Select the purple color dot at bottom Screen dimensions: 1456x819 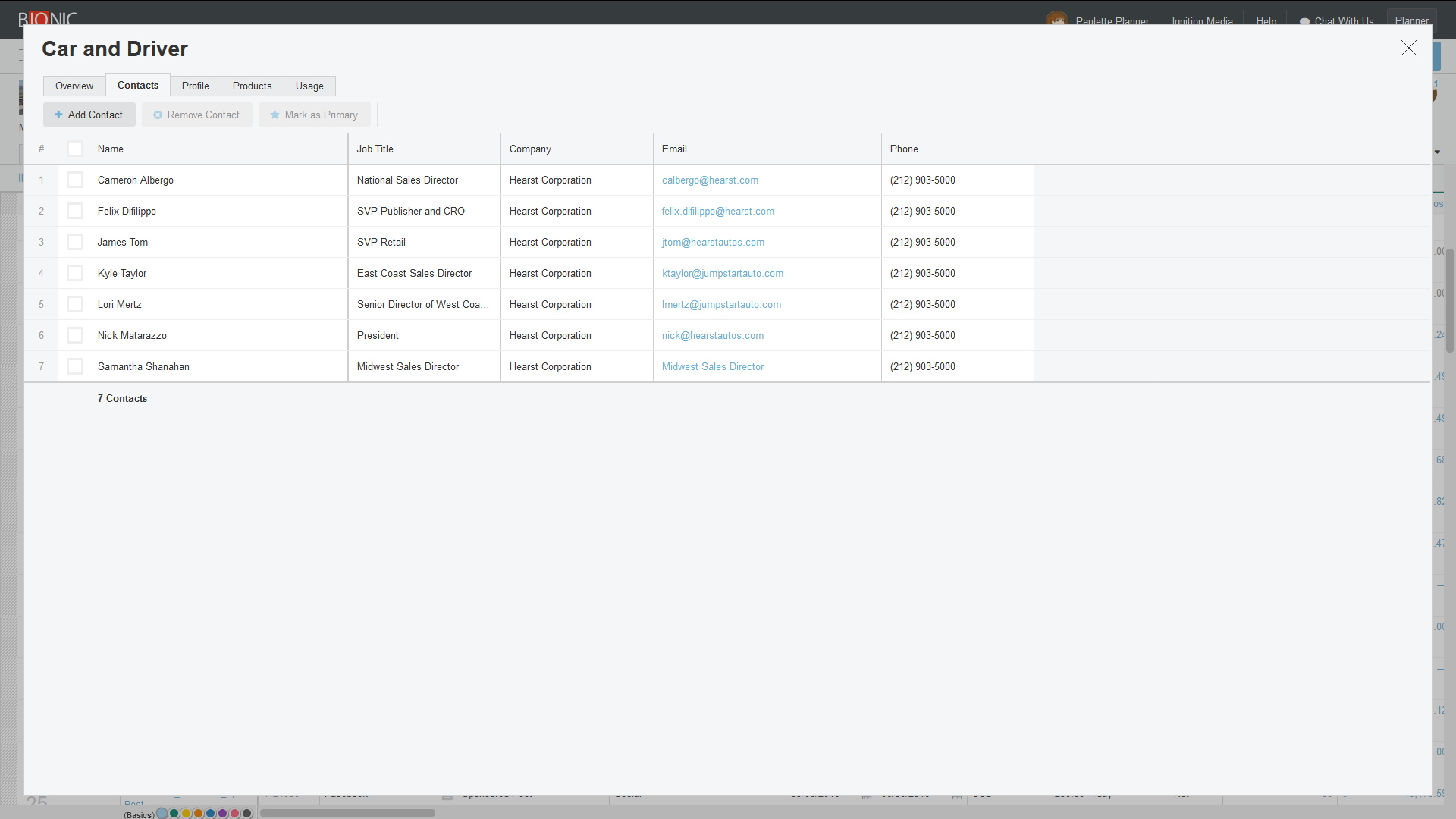pos(222,813)
